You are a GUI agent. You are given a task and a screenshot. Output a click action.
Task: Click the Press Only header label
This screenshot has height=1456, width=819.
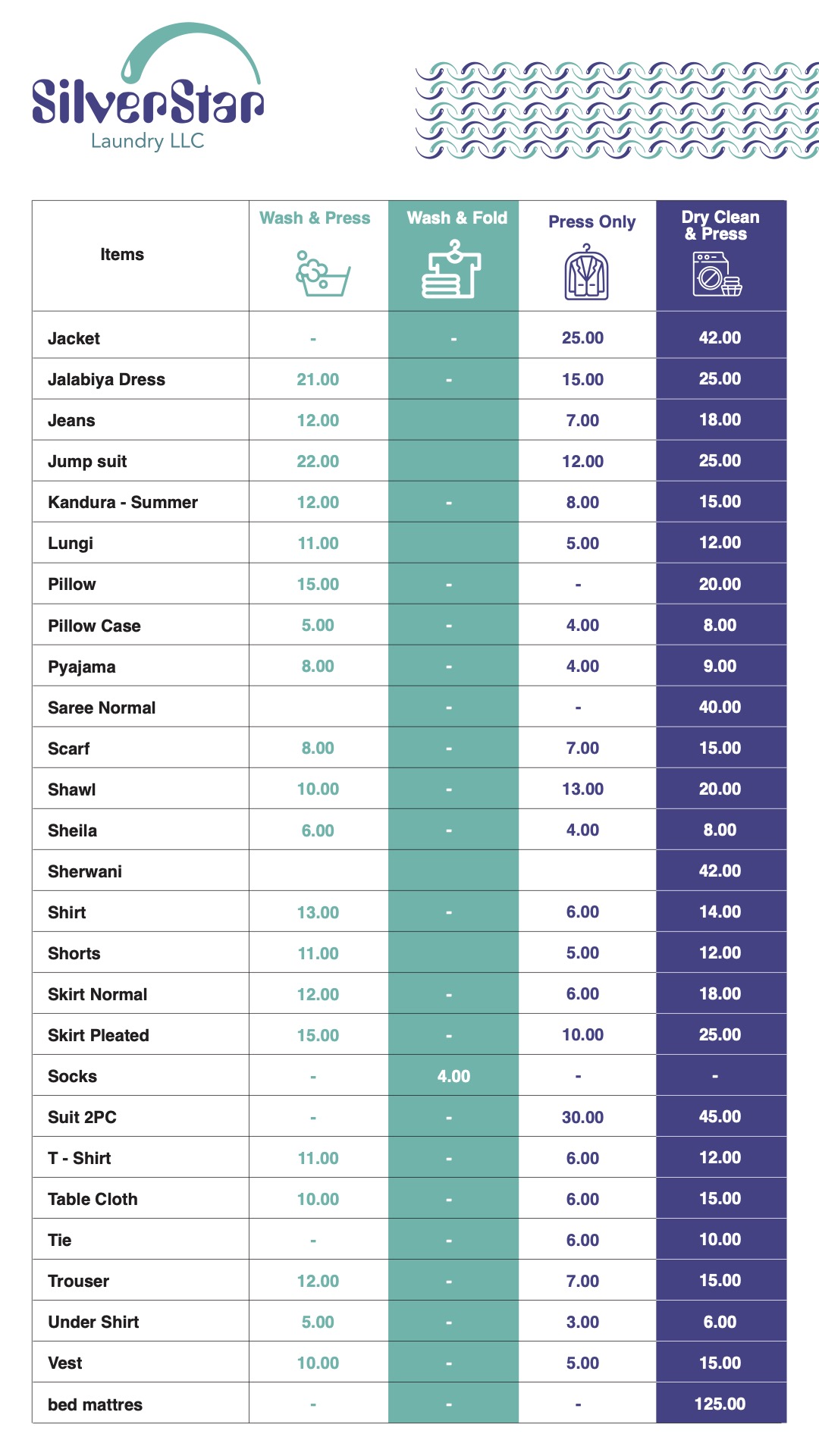[x=592, y=222]
